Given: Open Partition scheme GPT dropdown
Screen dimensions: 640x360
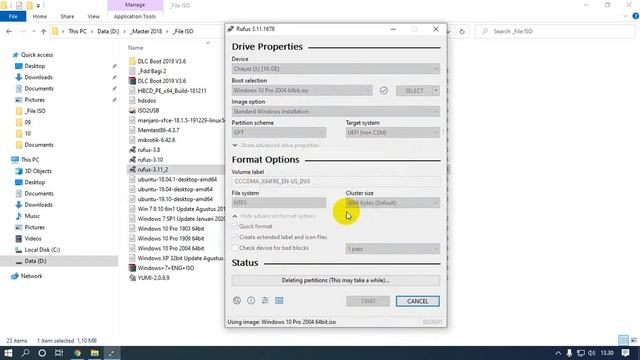Looking at the screenshot, I should 279,133.
